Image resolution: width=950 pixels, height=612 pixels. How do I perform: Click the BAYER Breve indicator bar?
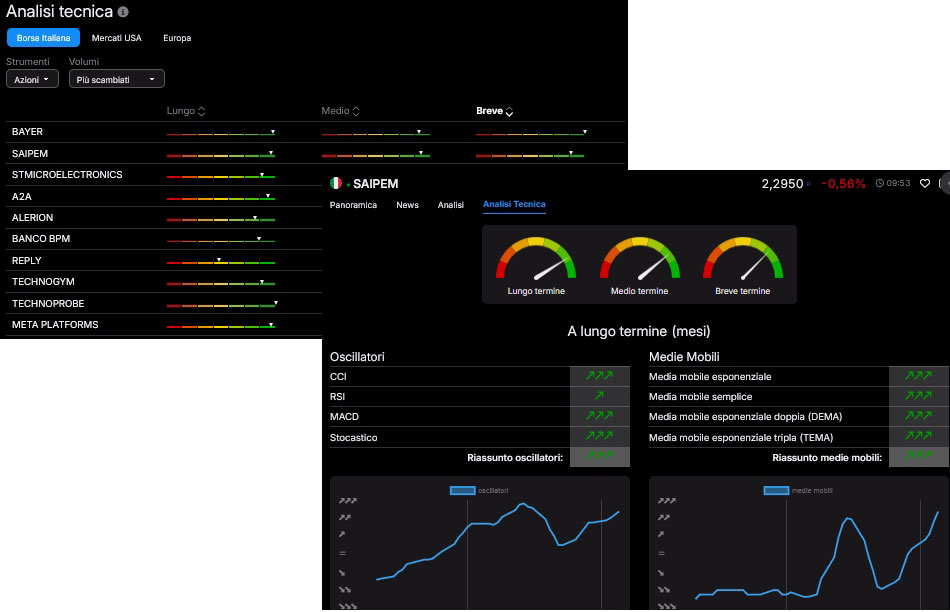click(x=531, y=133)
